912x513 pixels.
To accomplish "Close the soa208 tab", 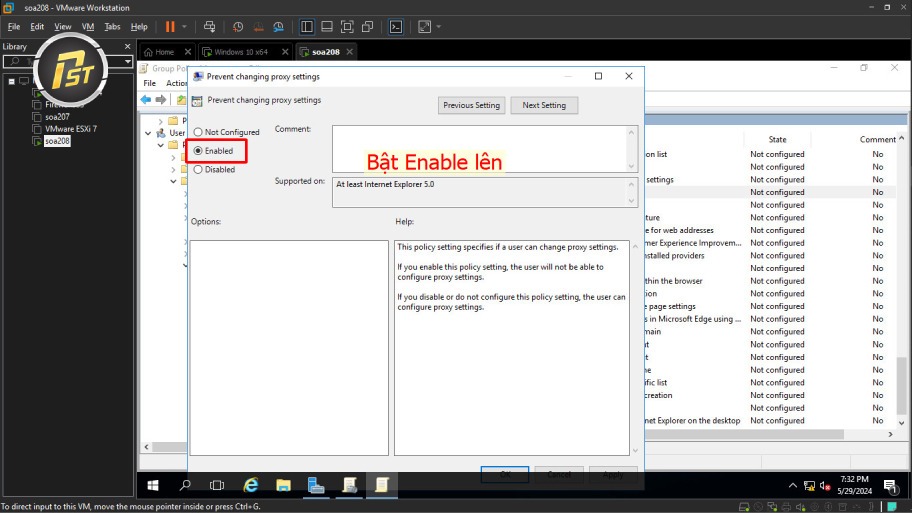I will point(350,52).
